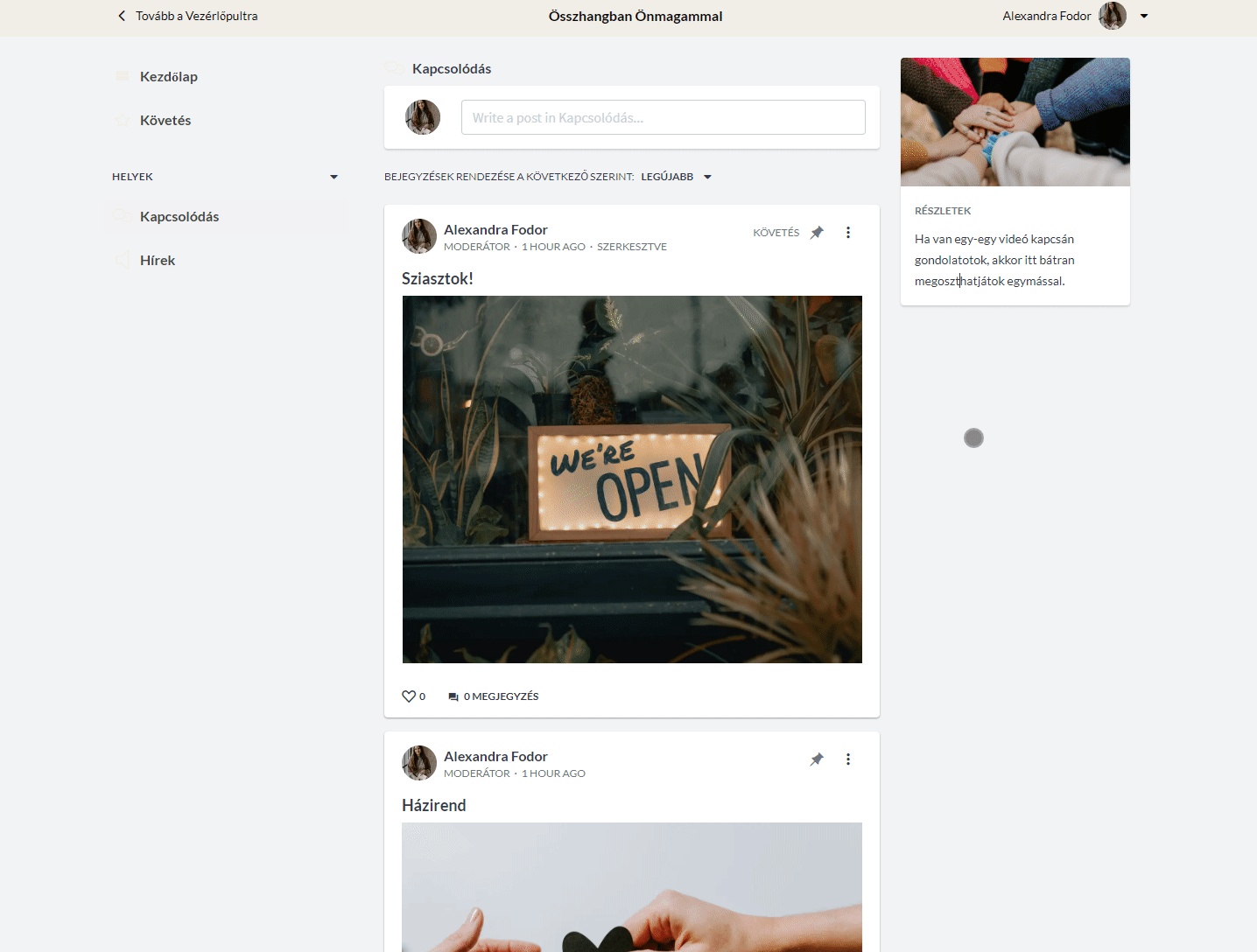Open Alexandra Fodor's avatar on Sziasztok! post
This screenshot has height=952, width=1257.
click(419, 236)
